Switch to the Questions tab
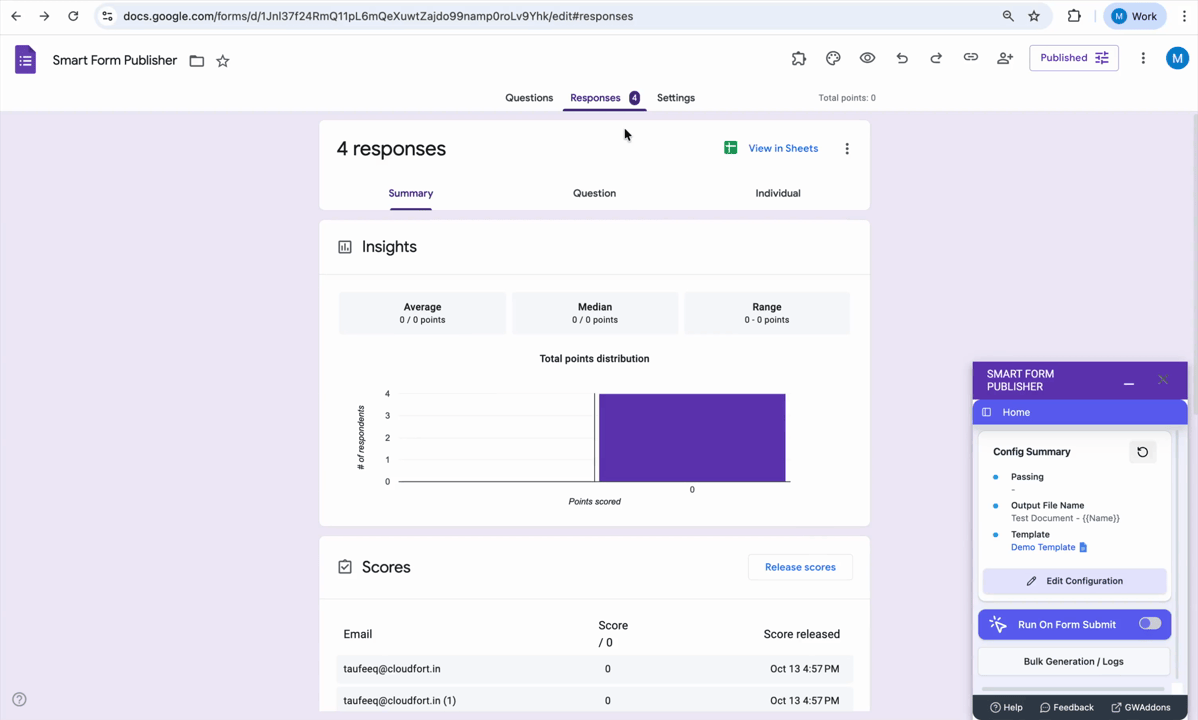1198x720 pixels. click(x=529, y=98)
